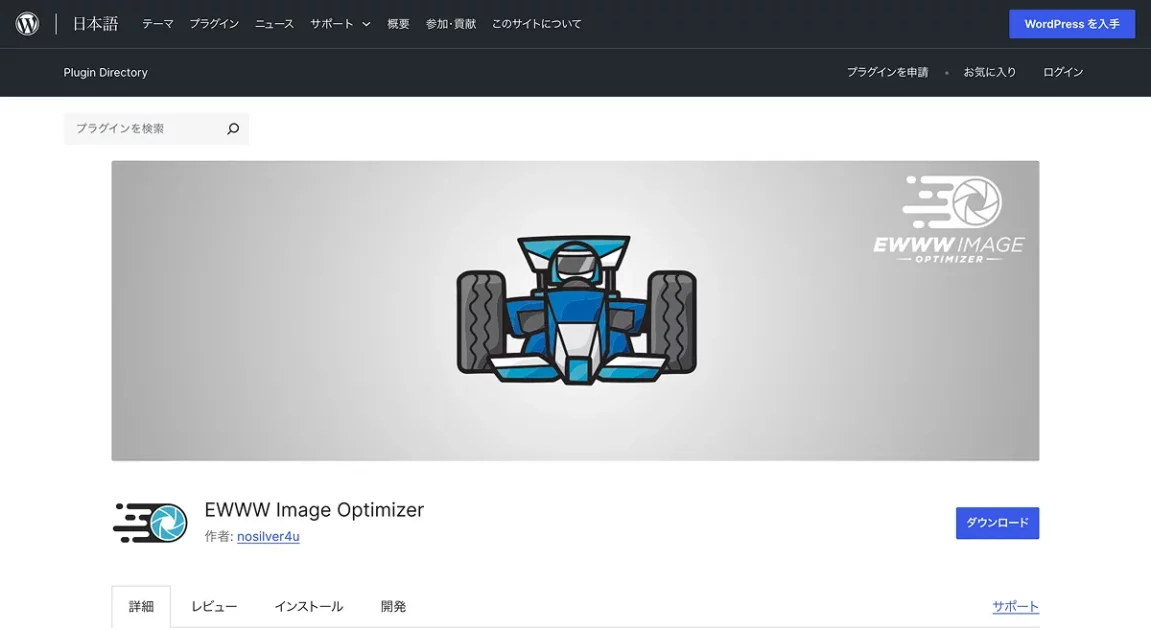Open the ニュース menu item
This screenshot has height=630, width=1151.
pyautogui.click(x=275, y=24)
